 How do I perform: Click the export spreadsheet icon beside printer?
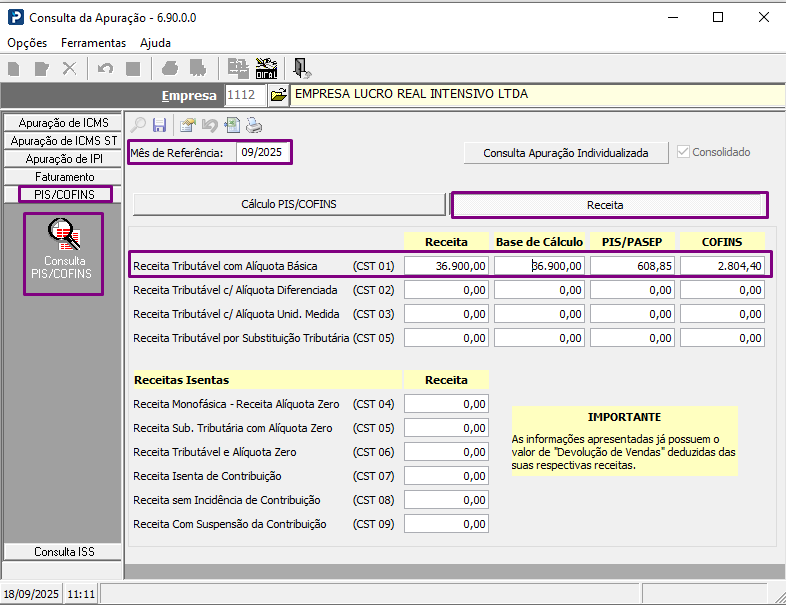[x=232, y=125]
